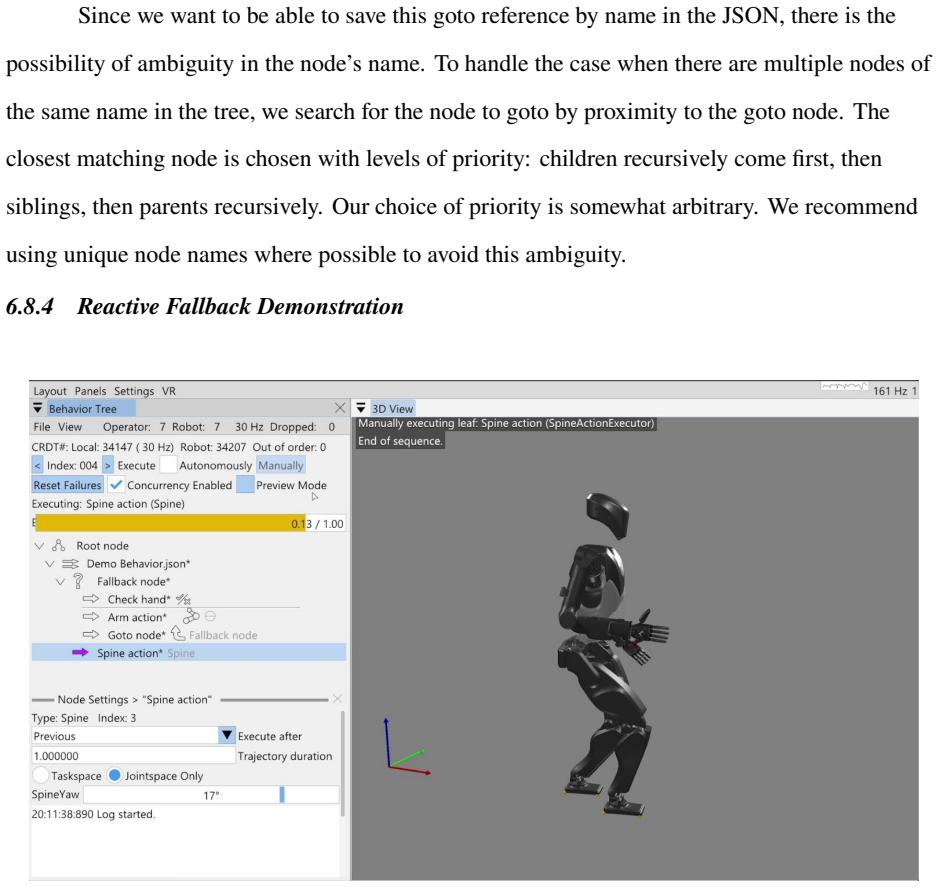Collapse the Demo Behavior.json sequence
Image resolution: width=939 pixels, height=887 pixels.
(50, 564)
